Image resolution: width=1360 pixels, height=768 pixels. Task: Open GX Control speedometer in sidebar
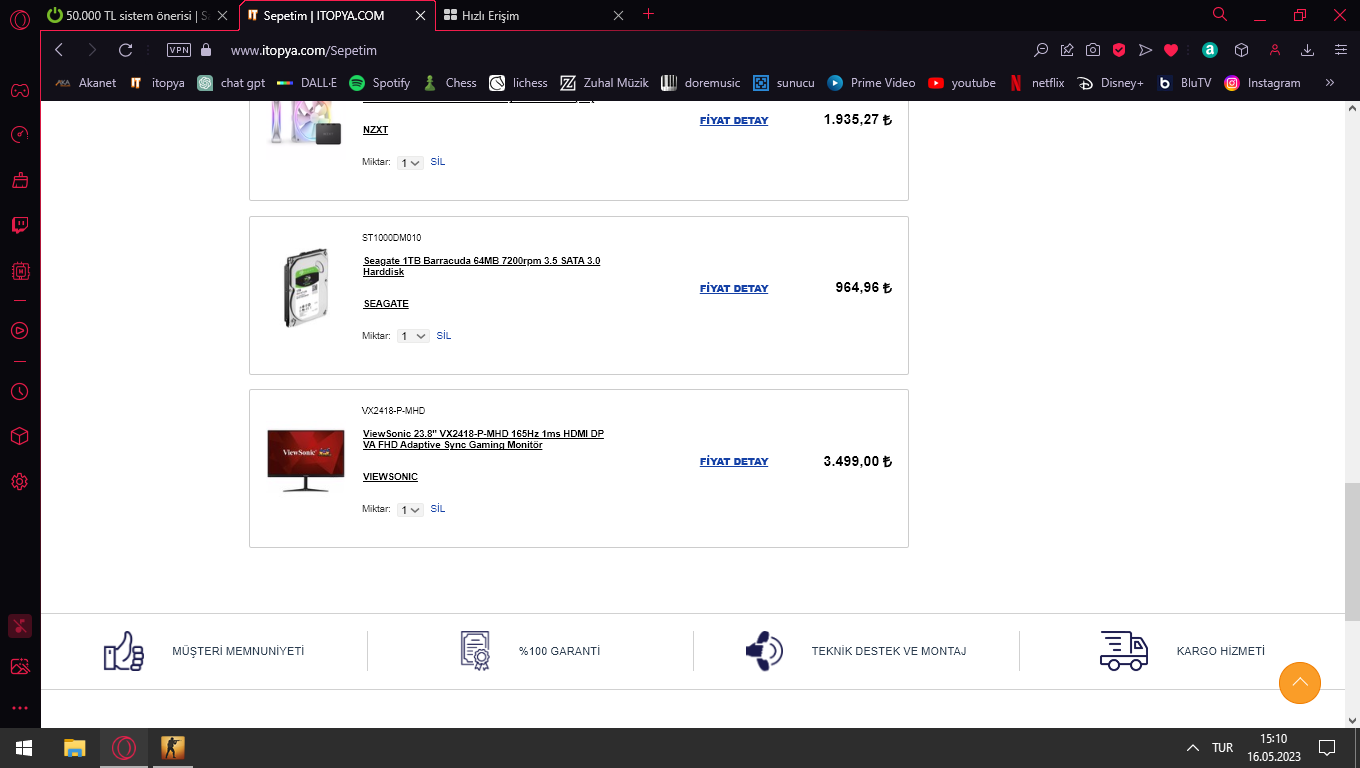click(19, 134)
